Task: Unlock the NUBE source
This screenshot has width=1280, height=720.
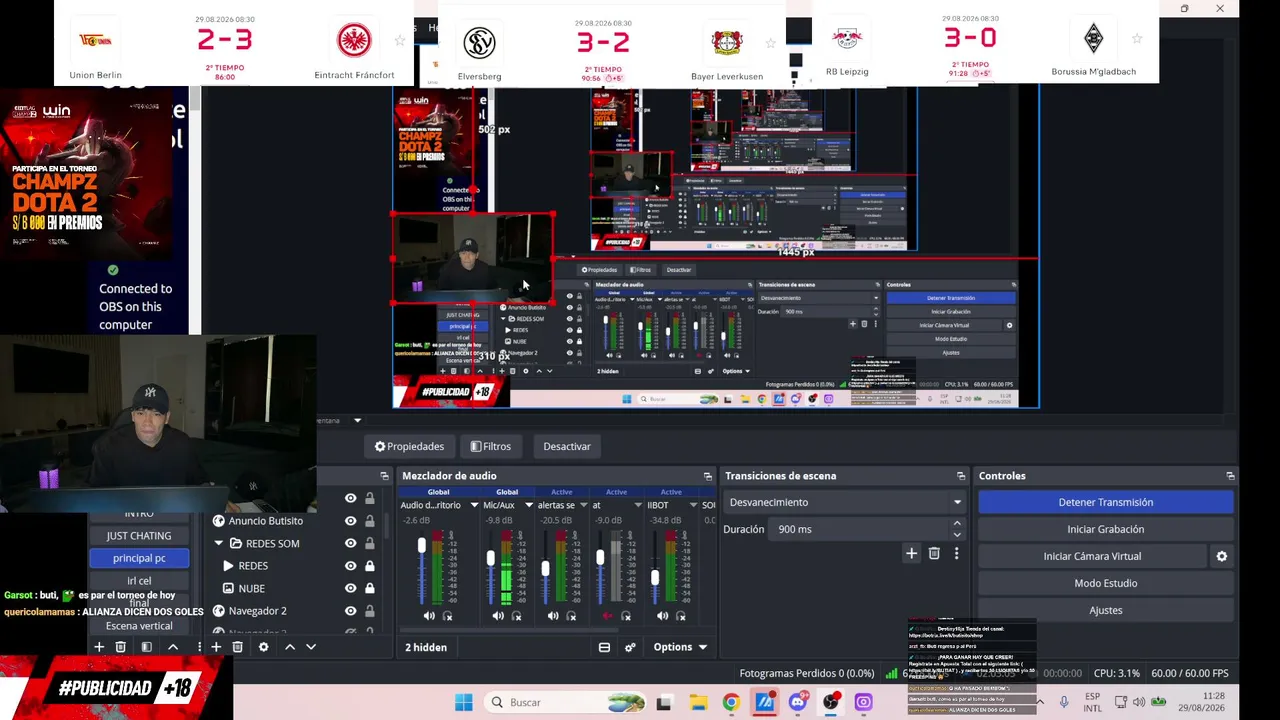Action: click(x=369, y=588)
